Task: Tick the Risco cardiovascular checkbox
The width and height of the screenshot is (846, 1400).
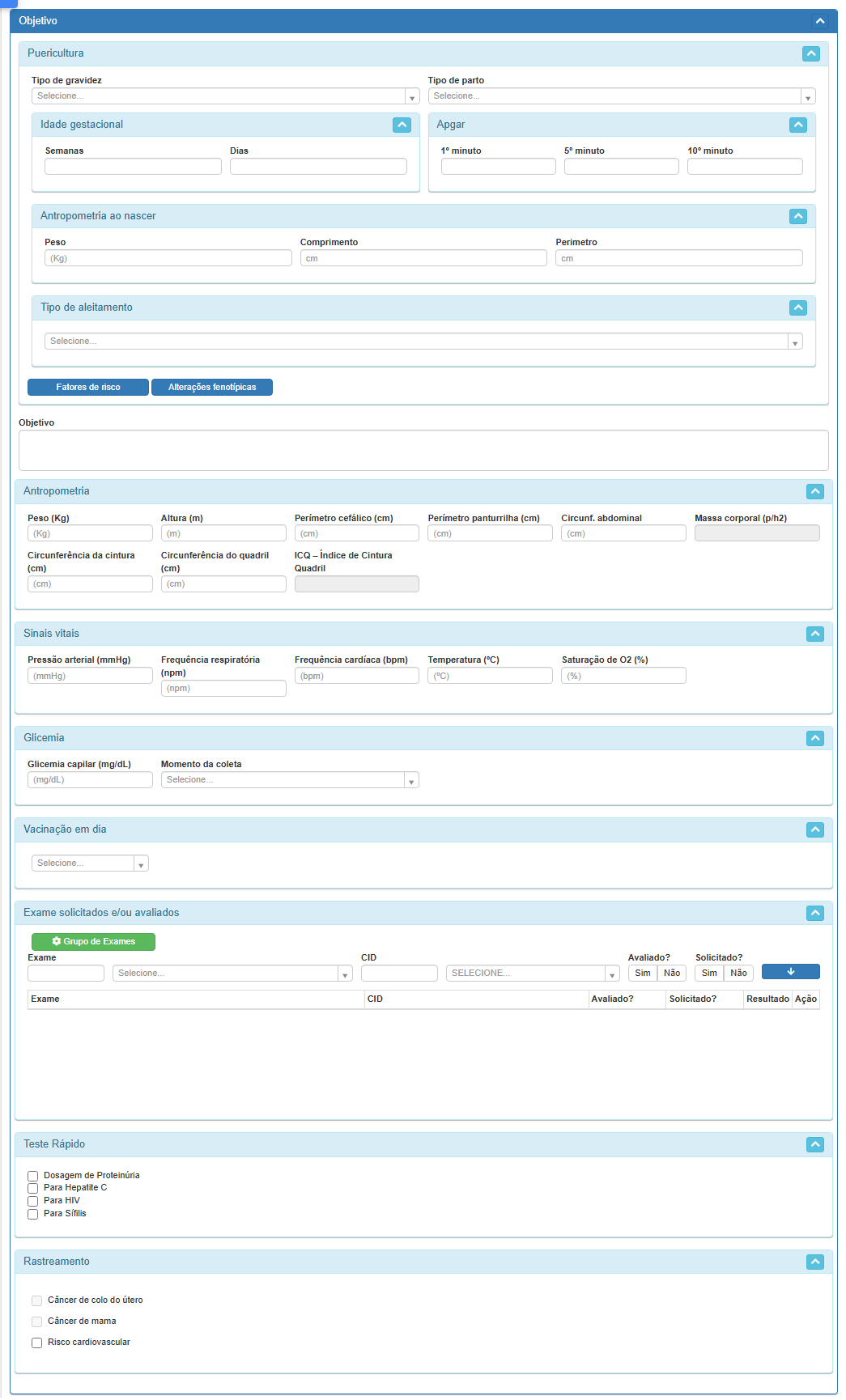Action: (36, 1343)
